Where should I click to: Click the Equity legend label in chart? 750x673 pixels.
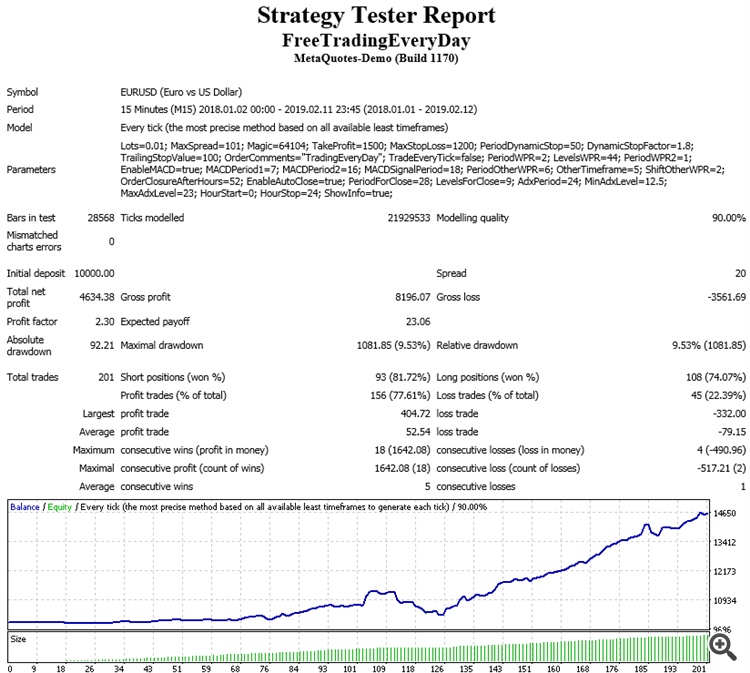coord(60,508)
